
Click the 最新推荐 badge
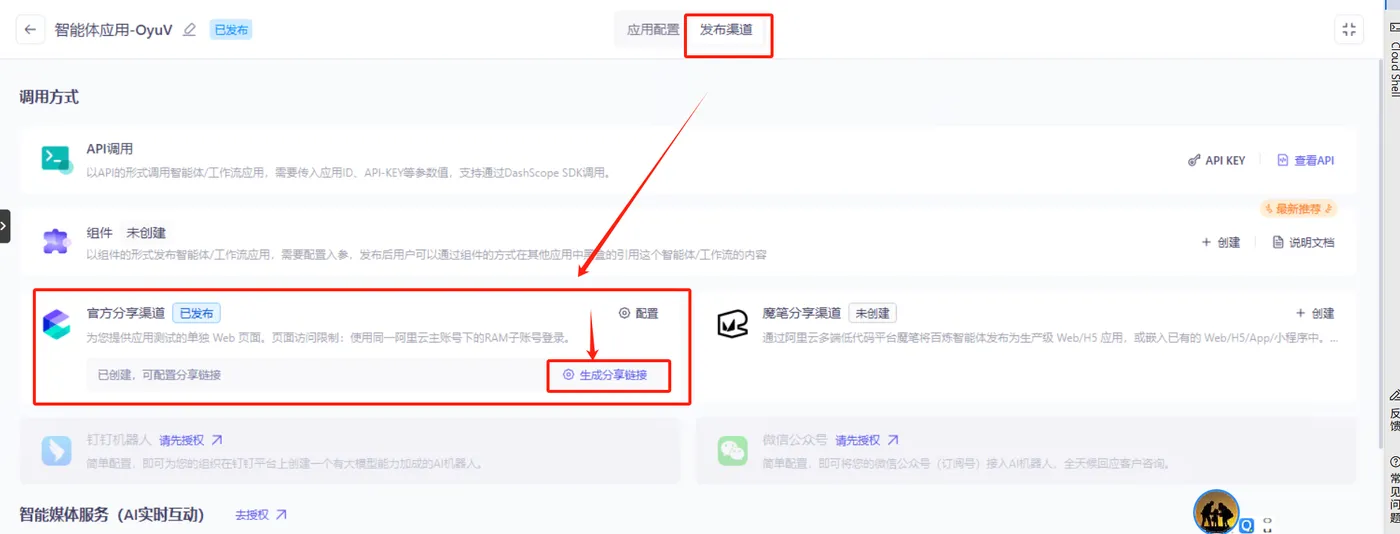(1299, 209)
